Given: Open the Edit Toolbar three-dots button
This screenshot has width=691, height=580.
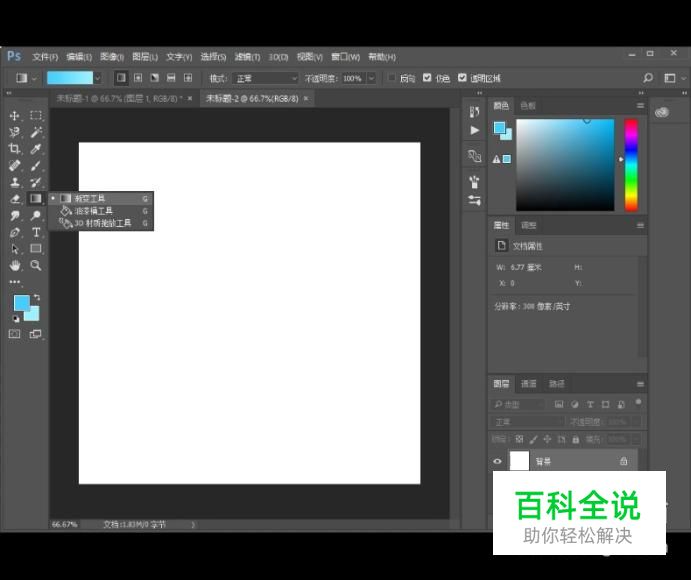Looking at the screenshot, I should click(15, 282).
